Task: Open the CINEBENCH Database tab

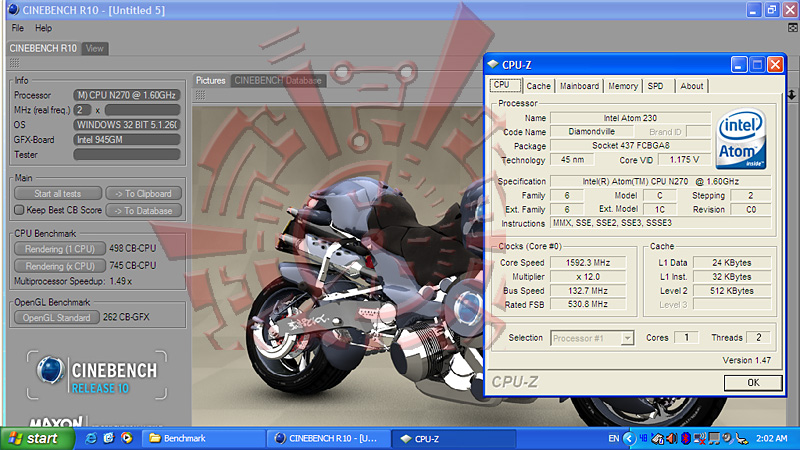Action: click(x=278, y=81)
